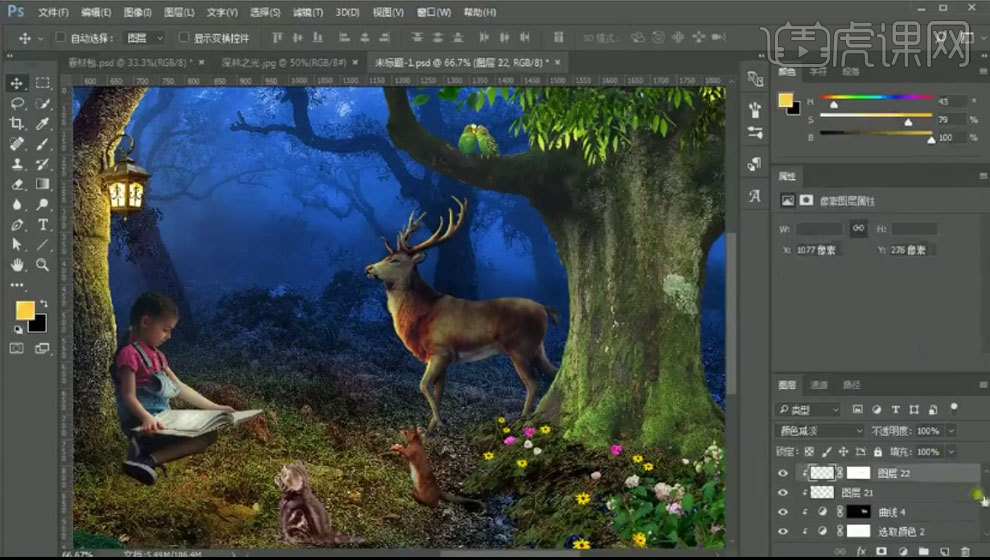This screenshot has width=990, height=560.
Task: Select the Healing Brush tool
Action: pos(17,143)
